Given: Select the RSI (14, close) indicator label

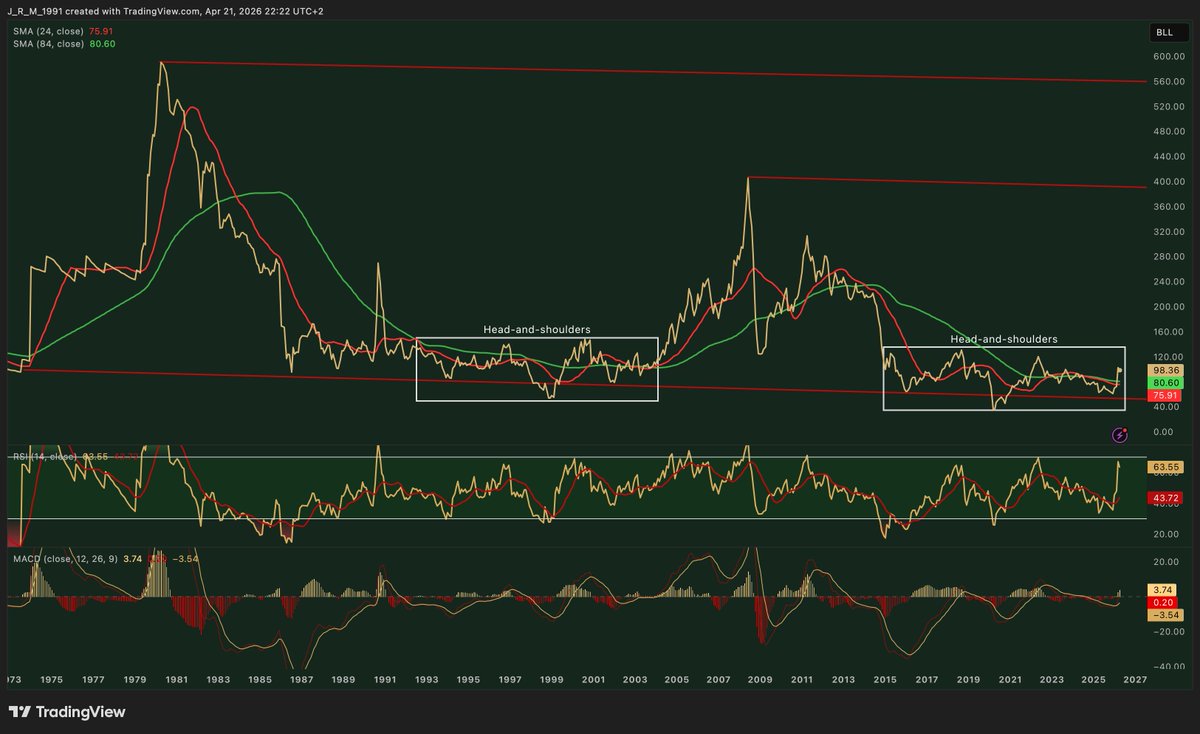Looking at the screenshot, I should (x=46, y=456).
